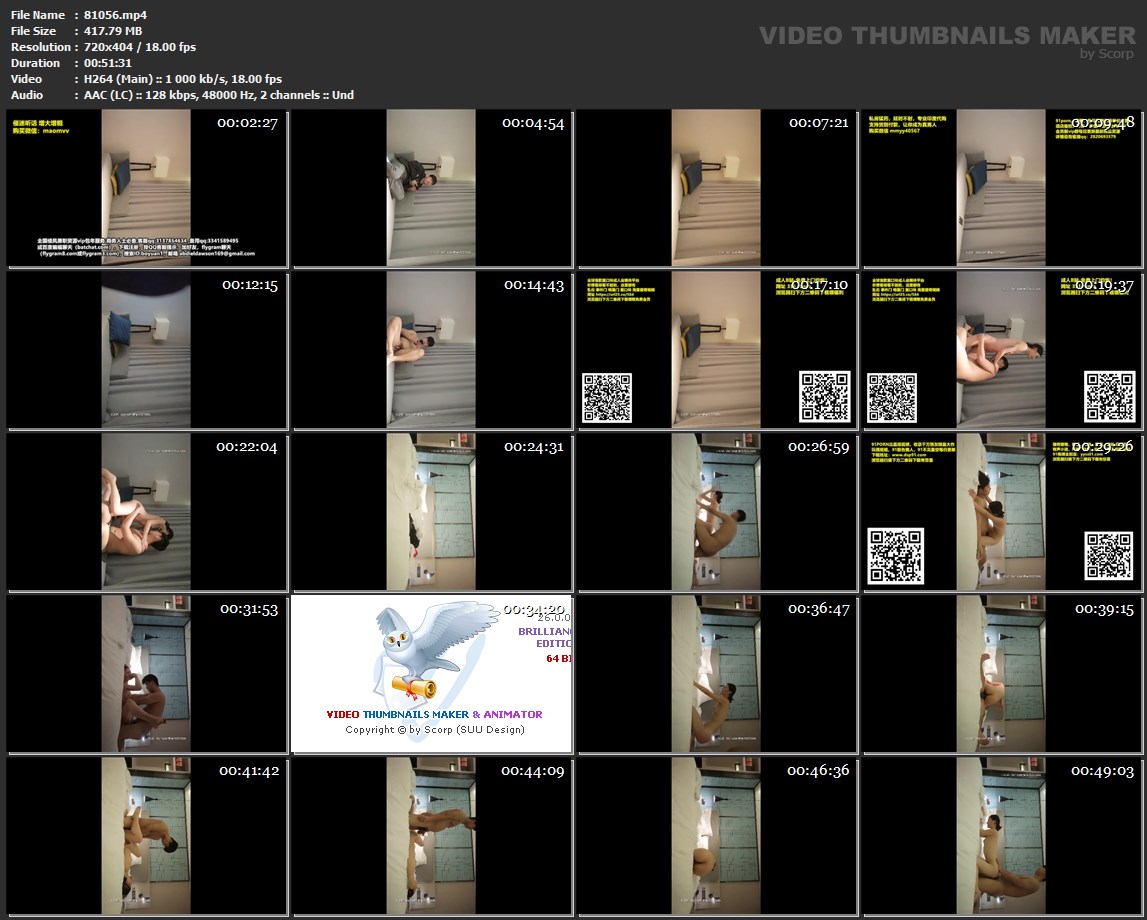Select the thumbnail at 00:02:27
The width and height of the screenshot is (1147, 920).
(x=146, y=188)
